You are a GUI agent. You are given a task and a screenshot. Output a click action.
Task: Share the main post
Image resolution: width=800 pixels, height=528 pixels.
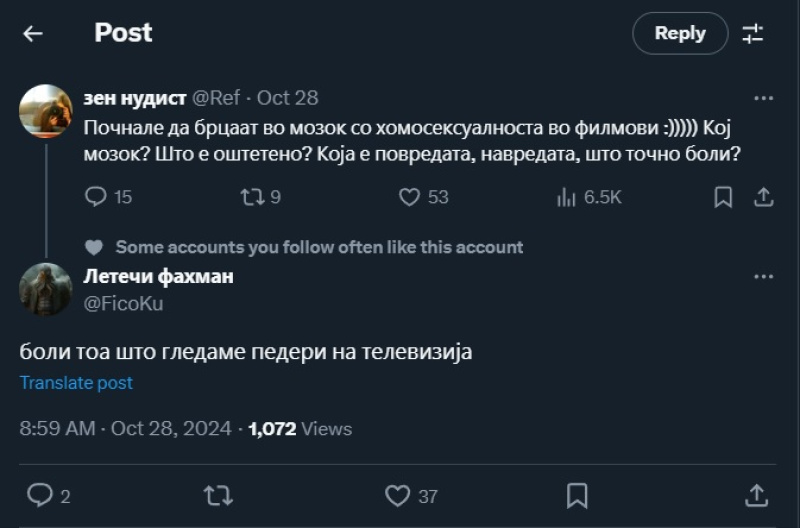pyautogui.click(x=757, y=495)
